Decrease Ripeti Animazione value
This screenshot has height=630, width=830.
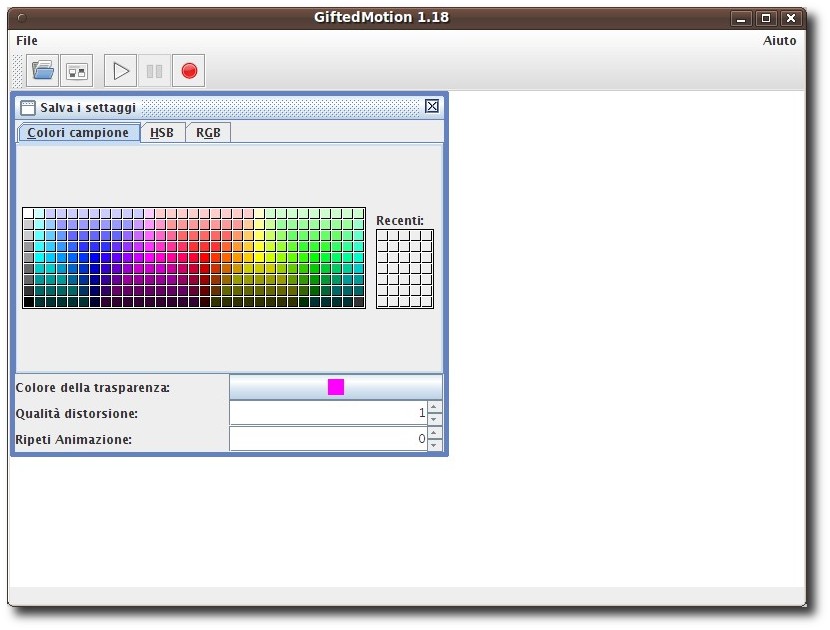point(434,445)
